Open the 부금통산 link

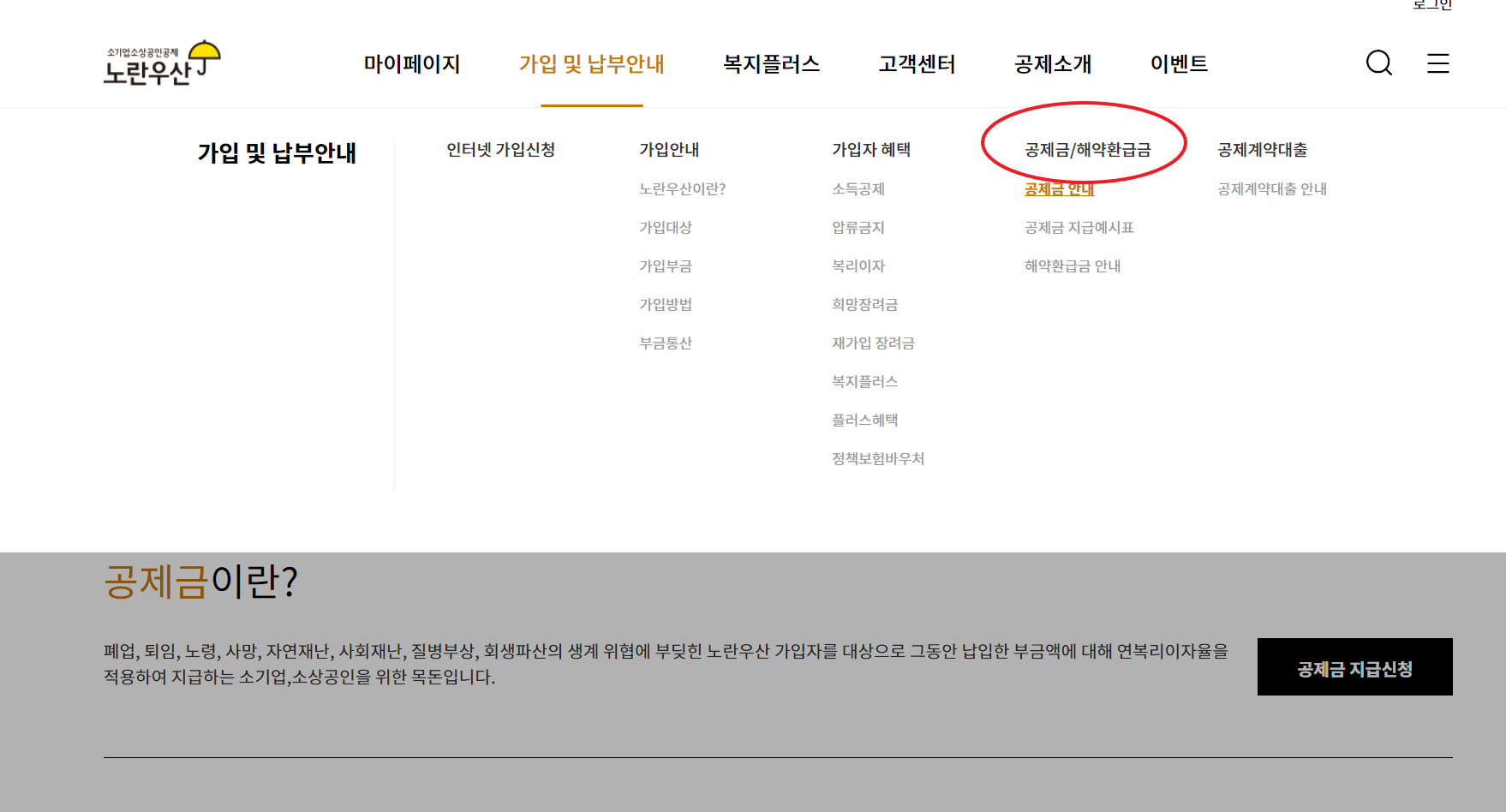coord(665,343)
